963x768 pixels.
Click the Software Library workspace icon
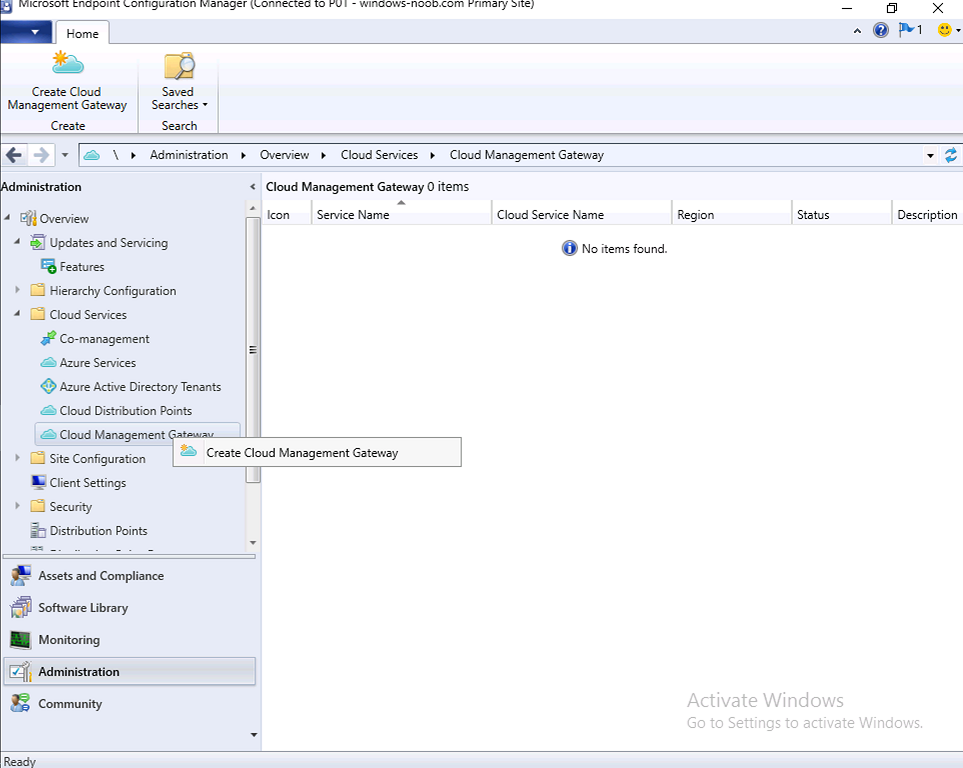tap(21, 608)
